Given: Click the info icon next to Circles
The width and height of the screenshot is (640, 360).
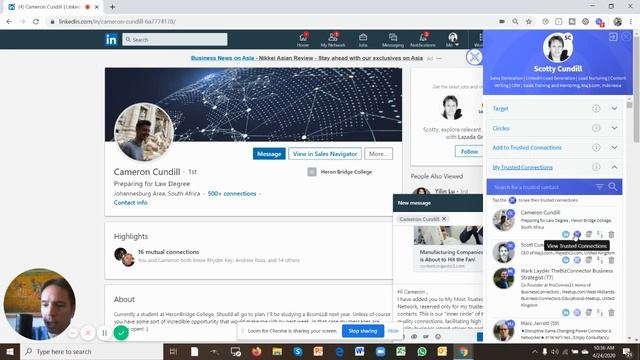Looking at the screenshot, I should coord(596,128).
